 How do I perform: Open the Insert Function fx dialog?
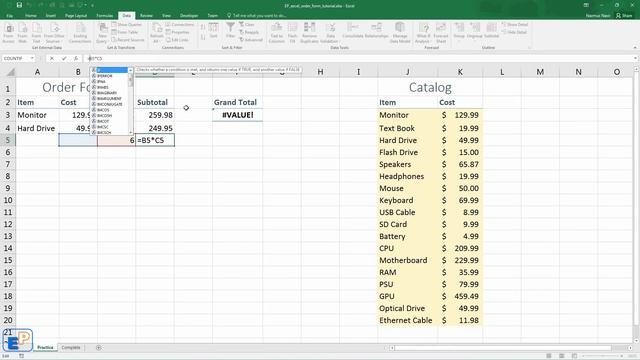[x=76, y=58]
